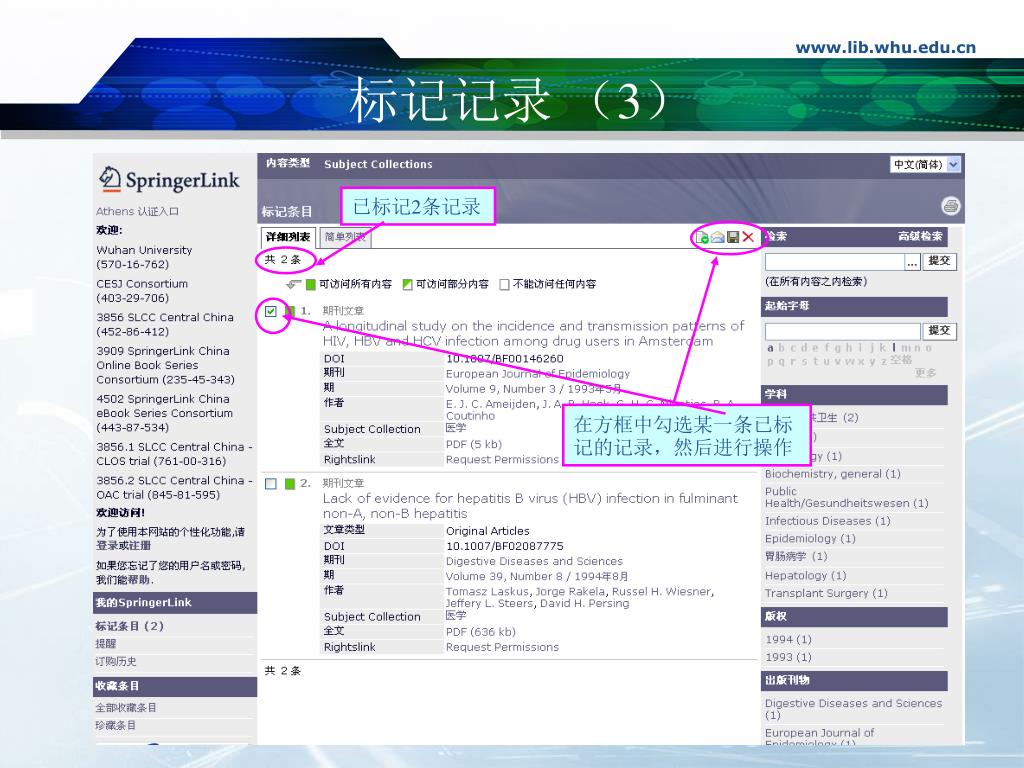The height and width of the screenshot is (768, 1024).
Task: Open Digestive Diseases and Sciences journal link
Action: [x=534, y=561]
